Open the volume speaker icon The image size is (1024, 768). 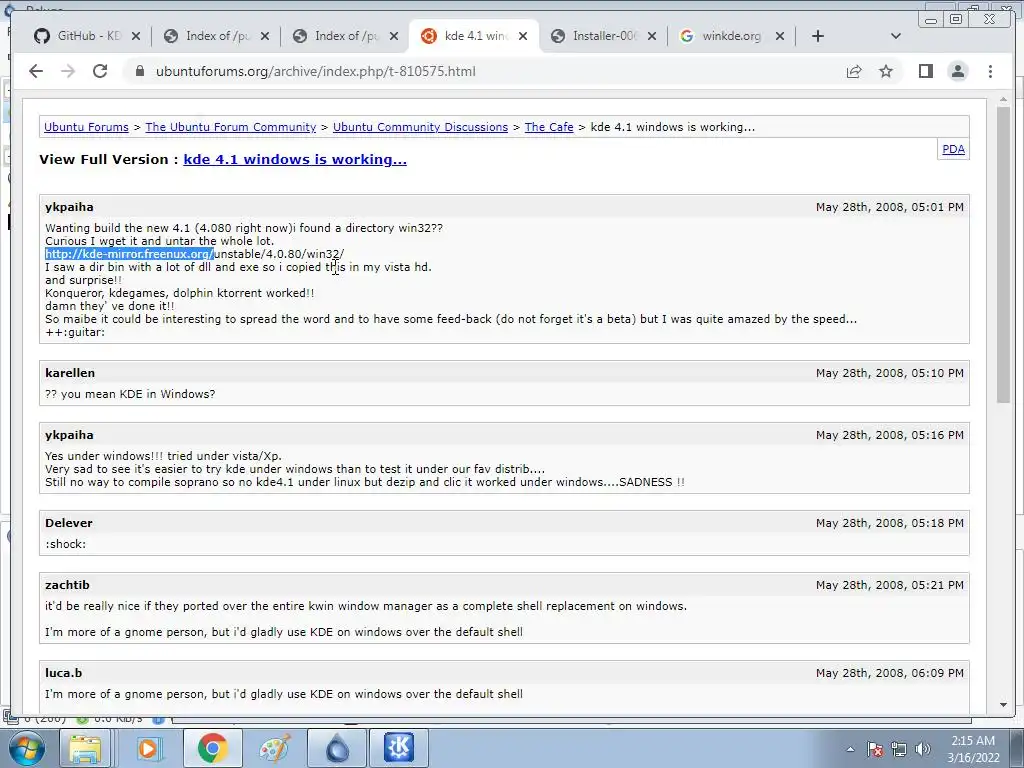(923, 749)
